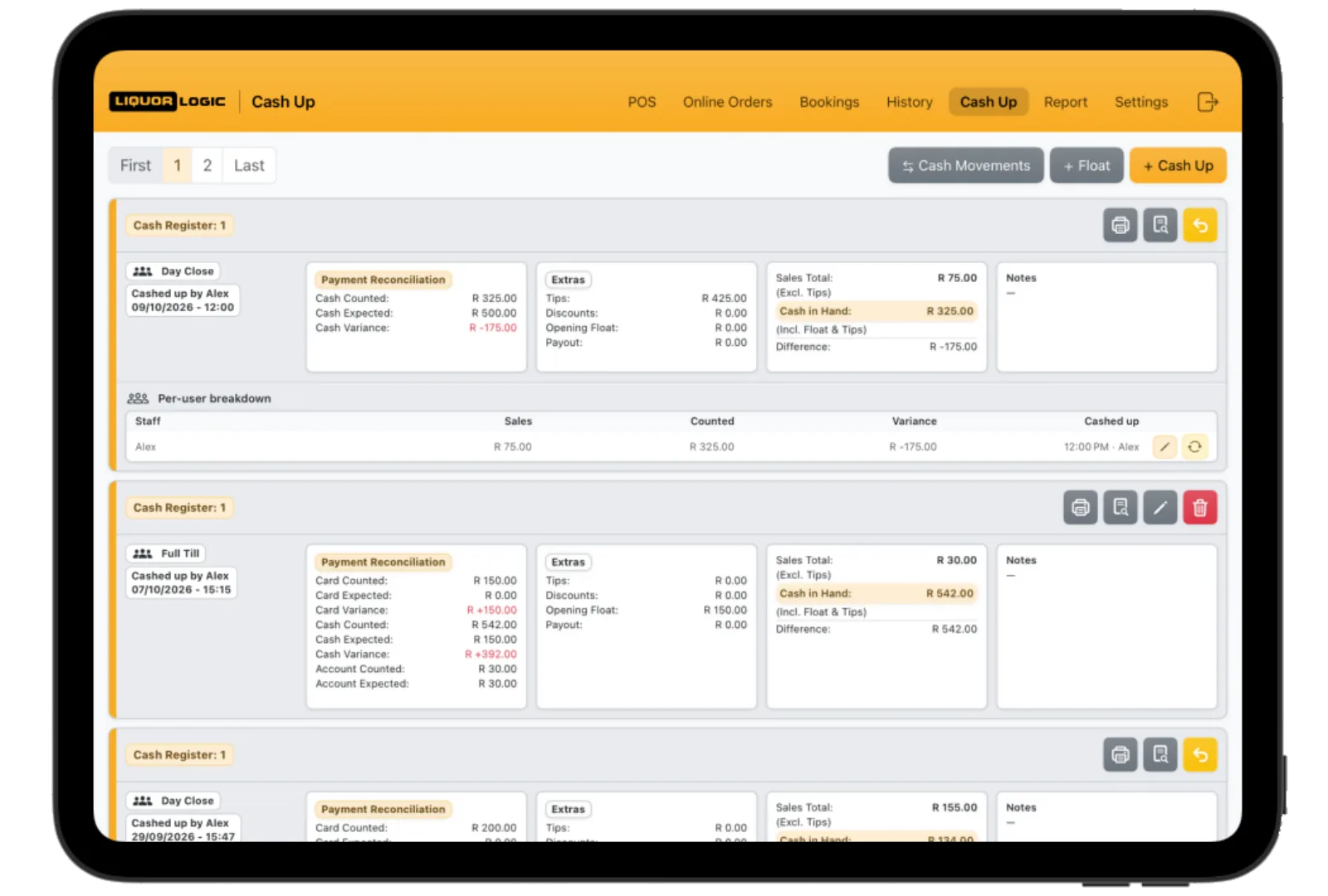Click 'Cashed up by Alex 07/10/2026 - 15:15'
Viewport: 1328px width, 896px height.
click(181, 582)
